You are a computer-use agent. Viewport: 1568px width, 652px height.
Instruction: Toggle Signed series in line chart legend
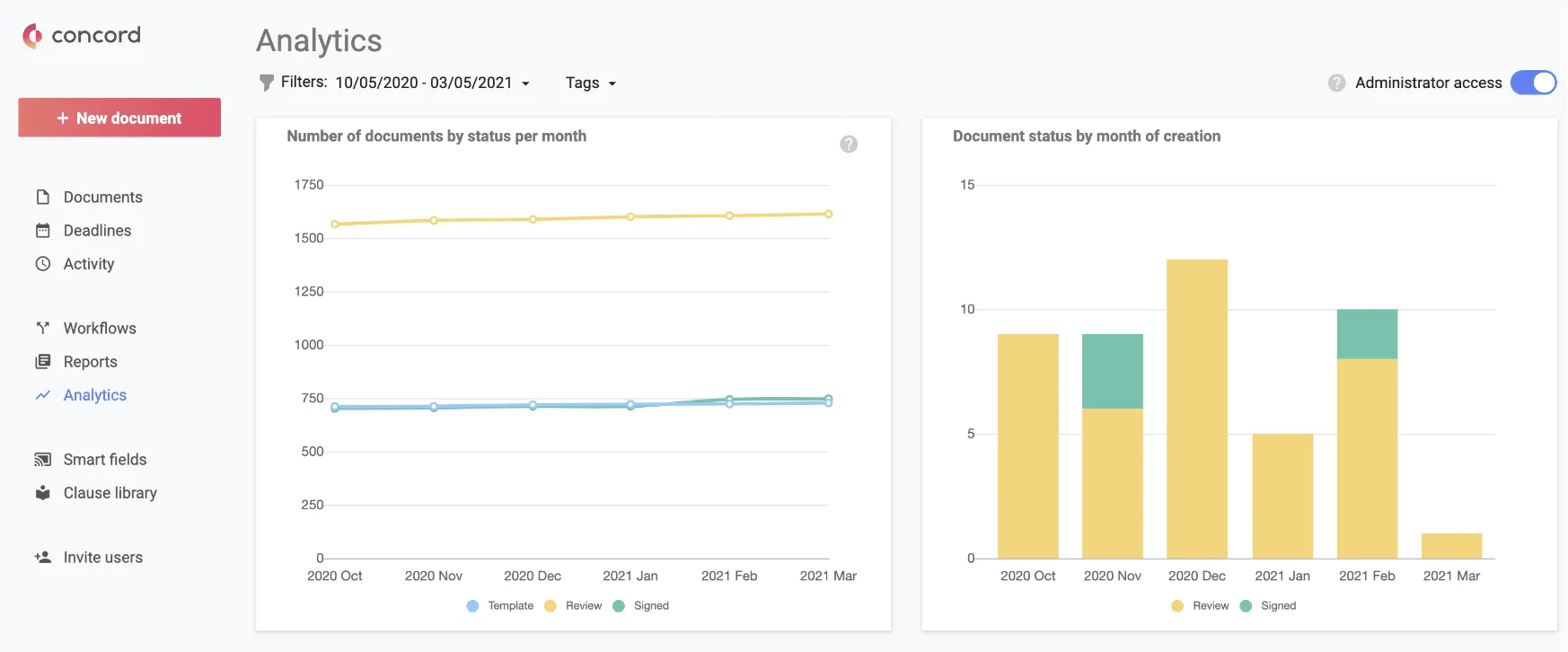pos(641,605)
